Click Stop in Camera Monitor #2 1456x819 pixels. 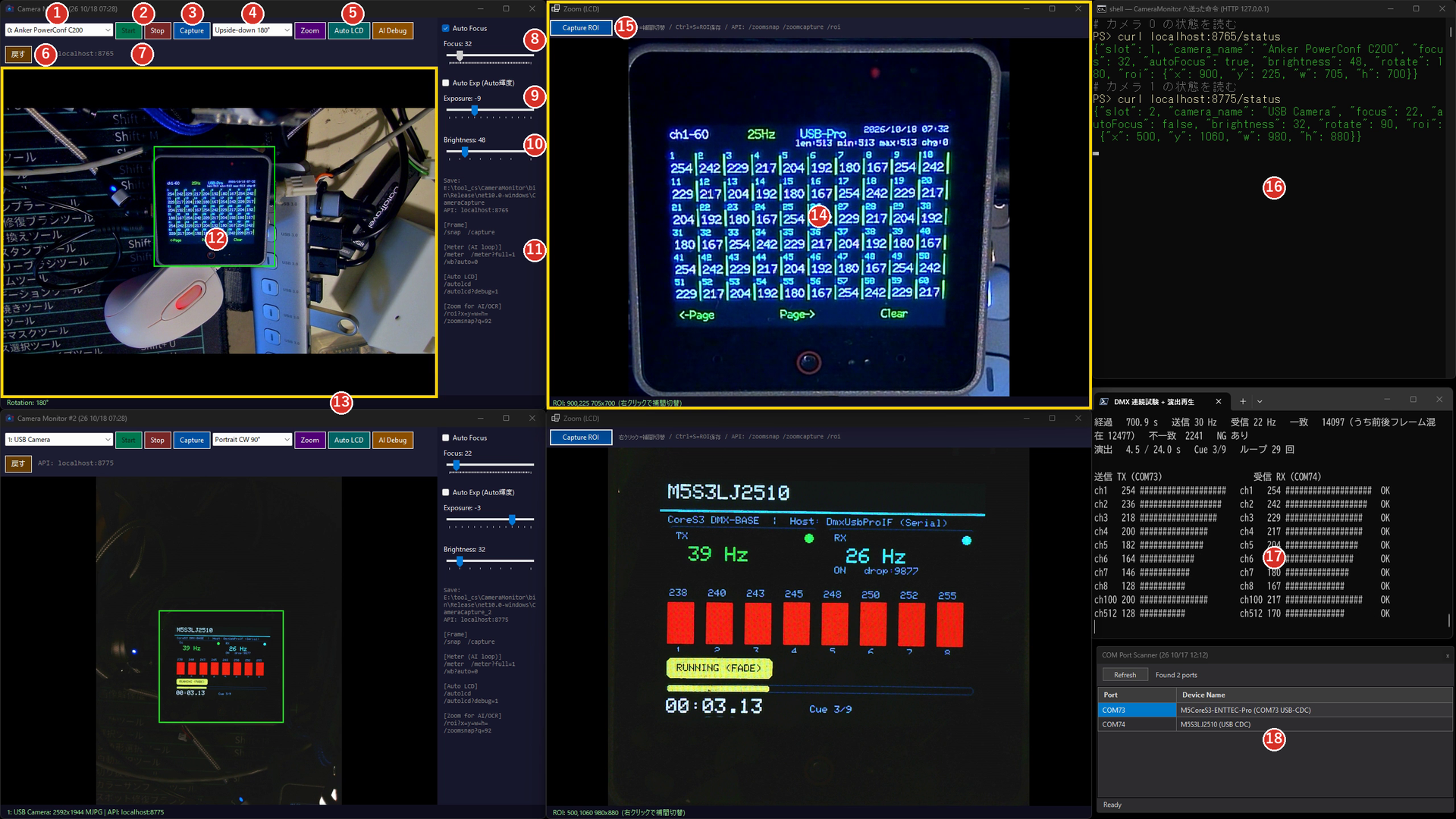157,440
